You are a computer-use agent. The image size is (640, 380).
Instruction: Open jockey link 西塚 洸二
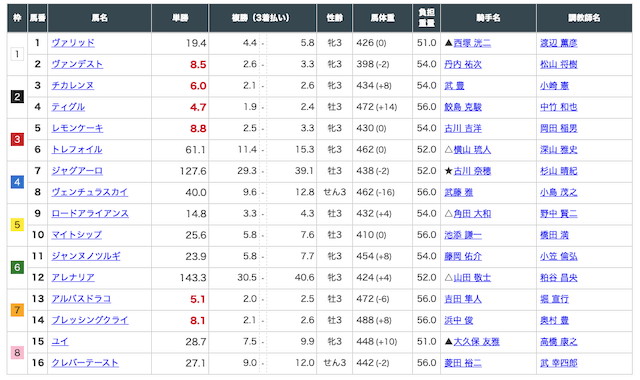tap(472, 43)
